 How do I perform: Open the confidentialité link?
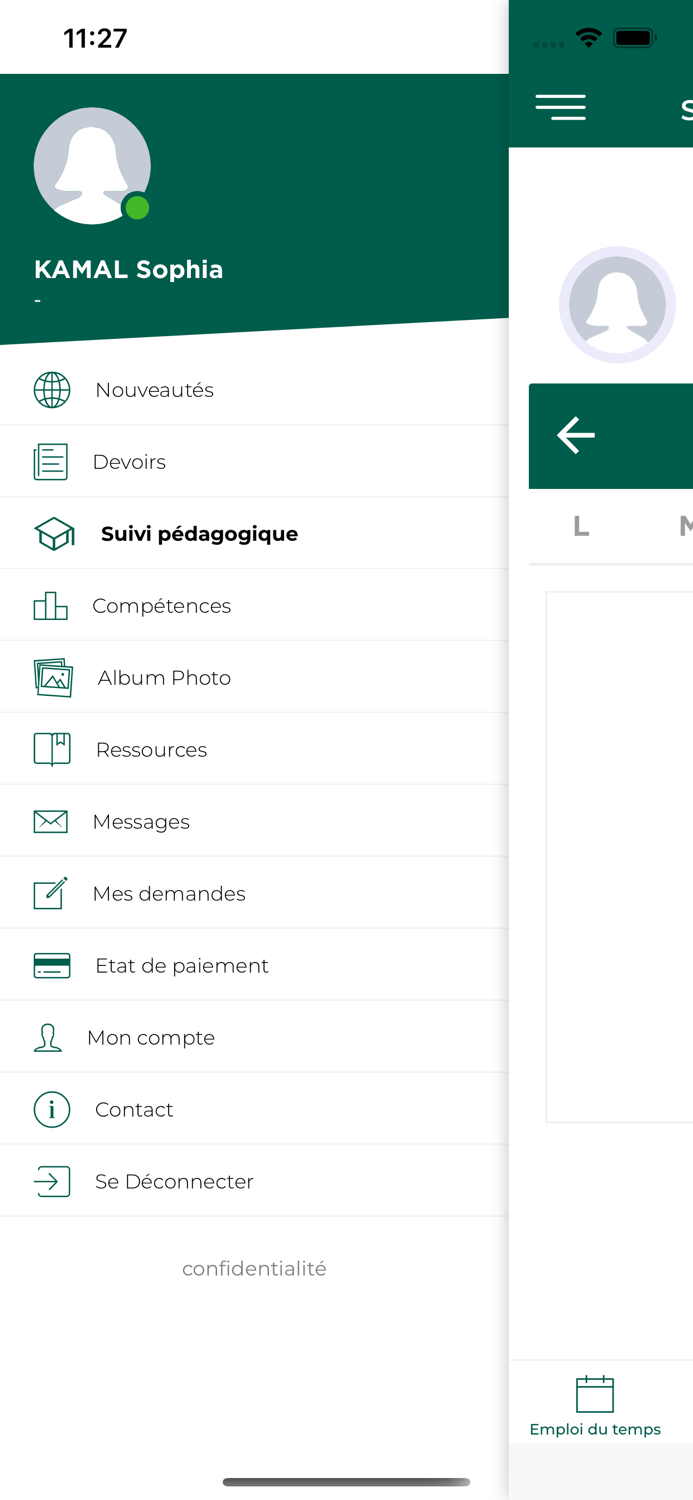click(x=254, y=1269)
